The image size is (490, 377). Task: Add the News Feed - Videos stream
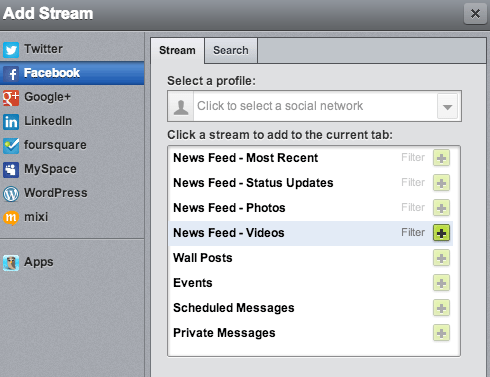click(441, 233)
